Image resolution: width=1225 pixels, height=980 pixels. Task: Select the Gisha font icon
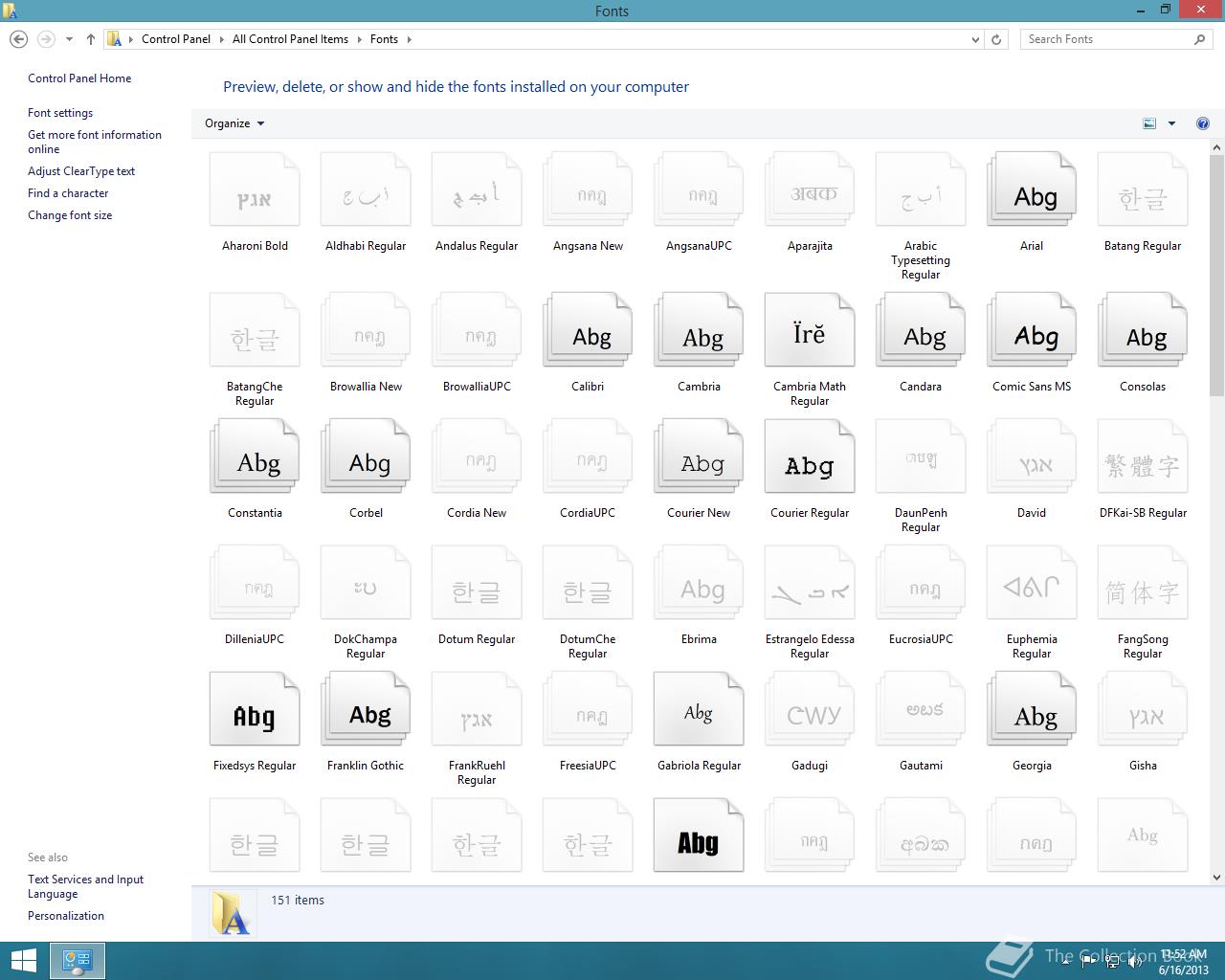coord(1143,709)
